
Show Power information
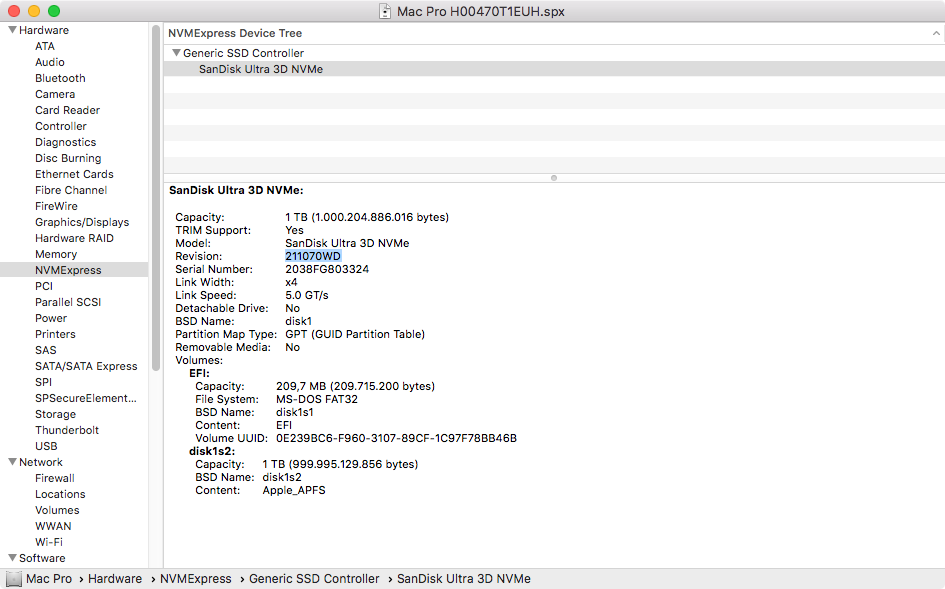pos(51,318)
